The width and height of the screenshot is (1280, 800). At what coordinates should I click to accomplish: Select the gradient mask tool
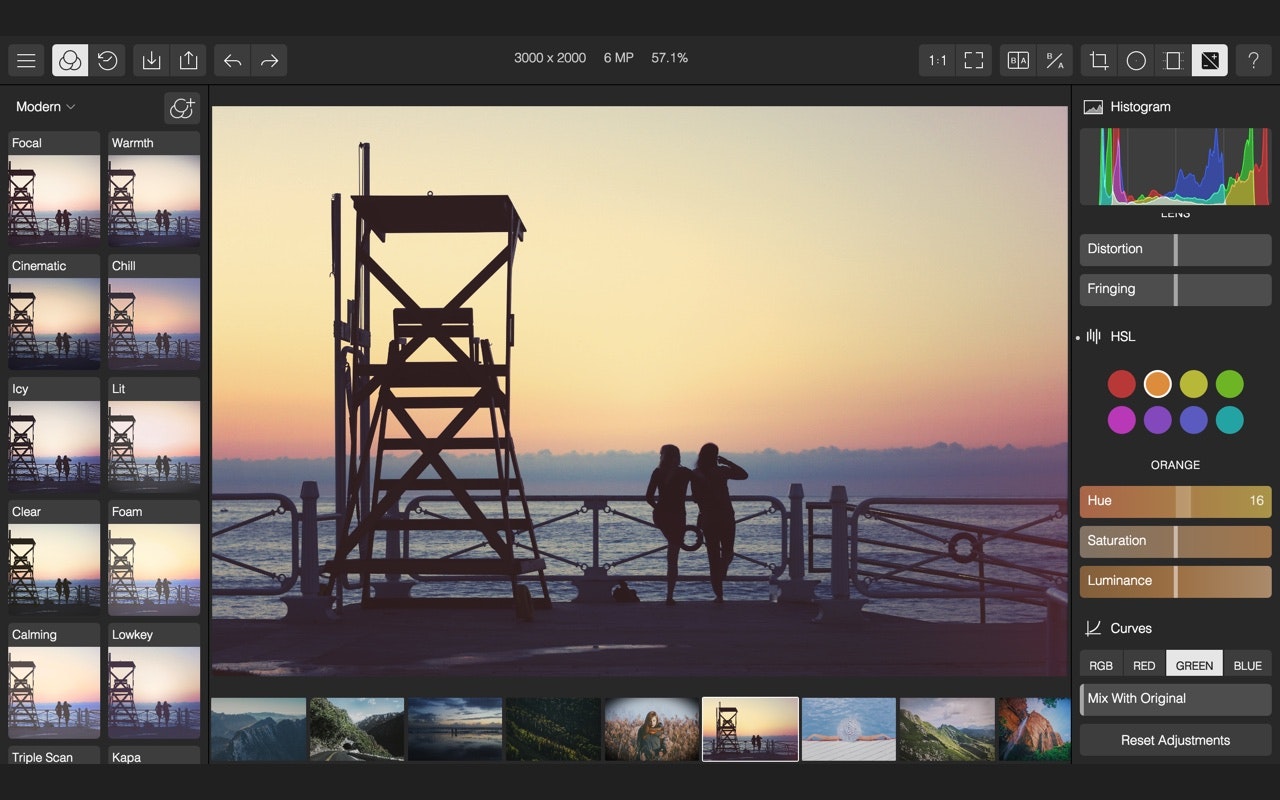coord(1173,61)
